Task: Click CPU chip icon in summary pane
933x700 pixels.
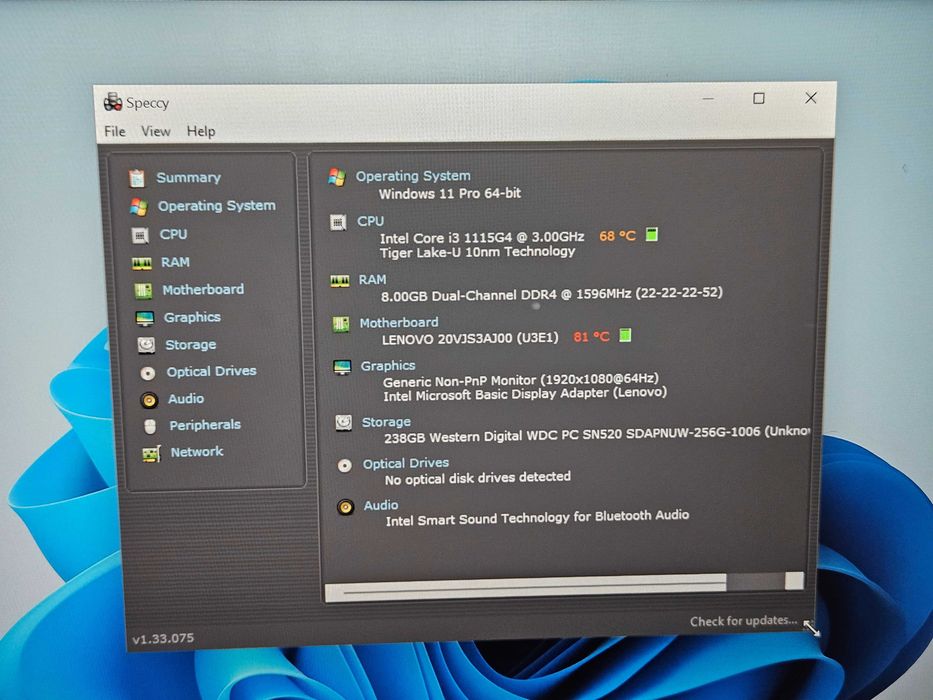Action: coord(338,223)
